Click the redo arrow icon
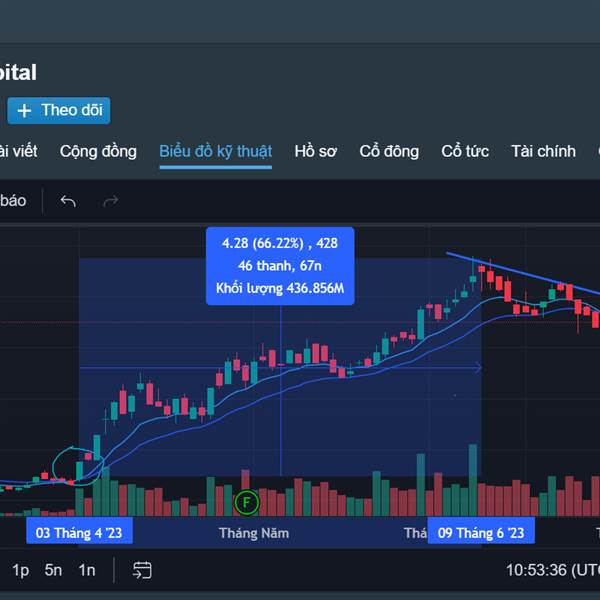 (x=111, y=201)
